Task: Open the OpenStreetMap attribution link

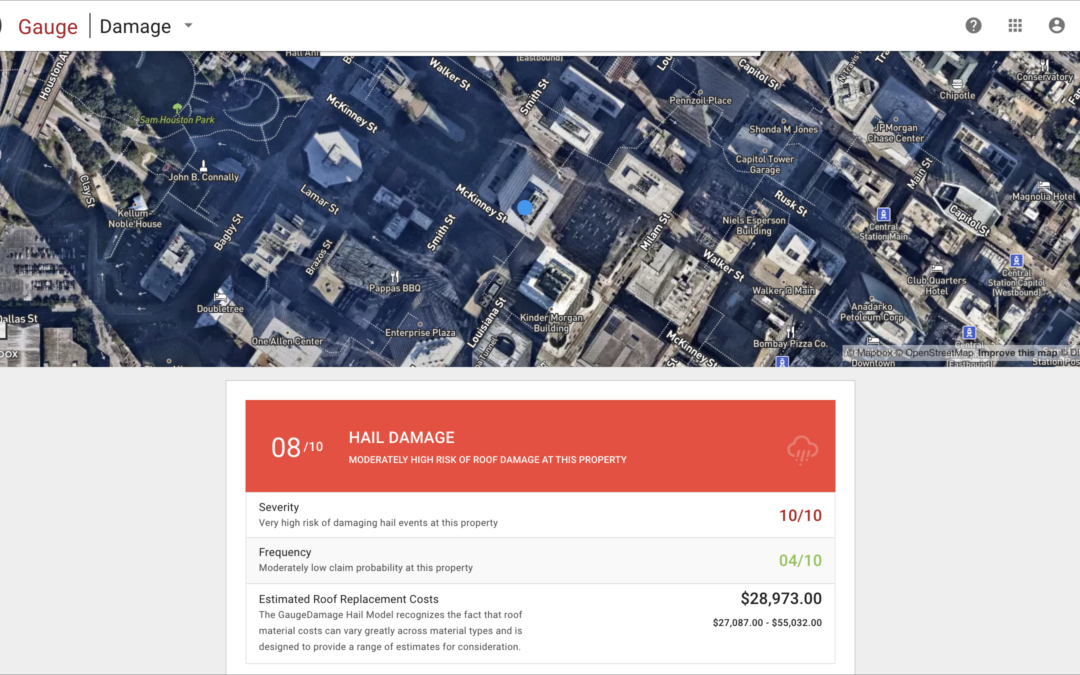Action: [933, 353]
